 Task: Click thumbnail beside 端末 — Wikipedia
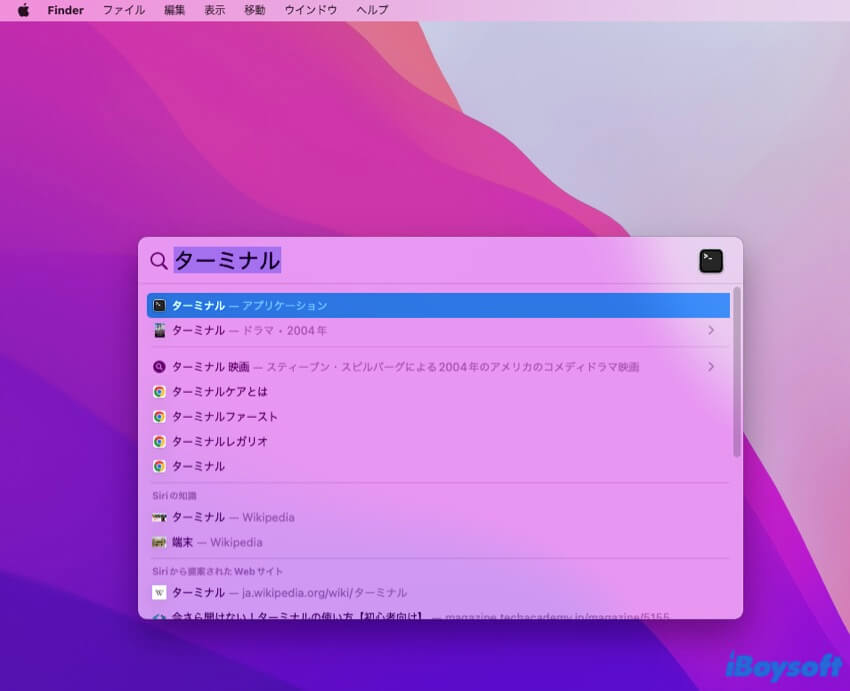click(159, 543)
